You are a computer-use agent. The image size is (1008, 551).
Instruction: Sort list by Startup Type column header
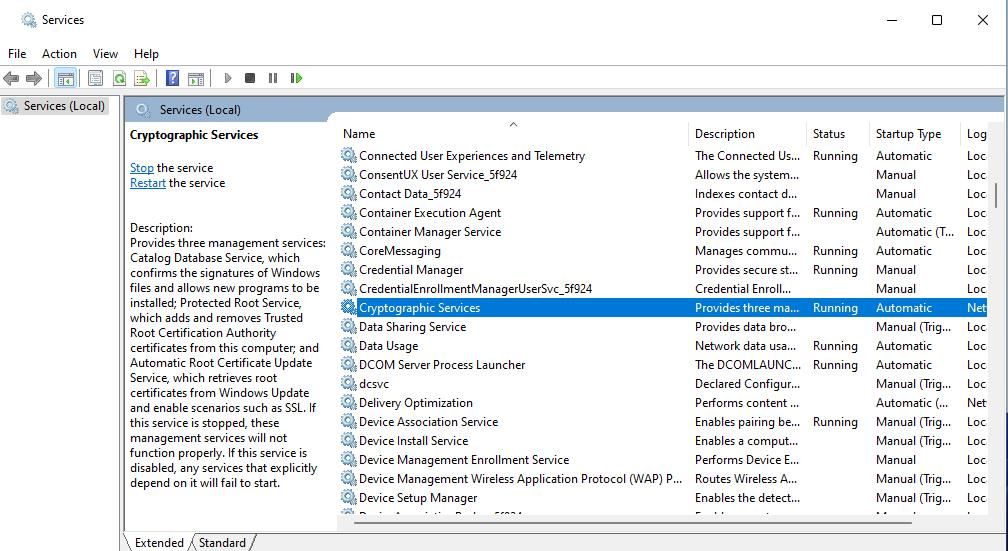click(x=908, y=134)
